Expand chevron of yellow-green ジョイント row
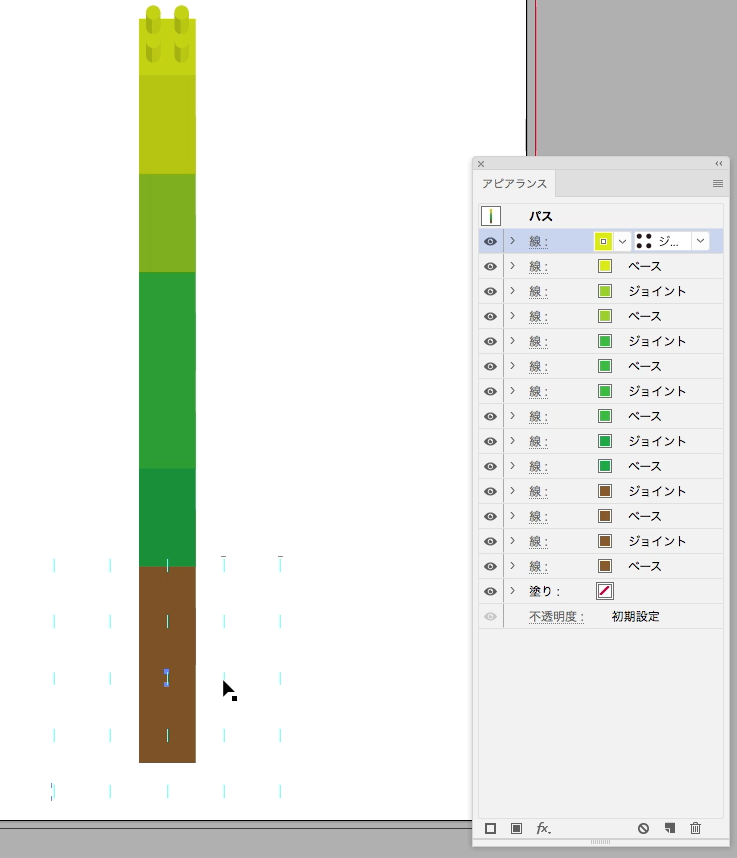Image resolution: width=737 pixels, height=858 pixels. pyautogui.click(x=512, y=291)
